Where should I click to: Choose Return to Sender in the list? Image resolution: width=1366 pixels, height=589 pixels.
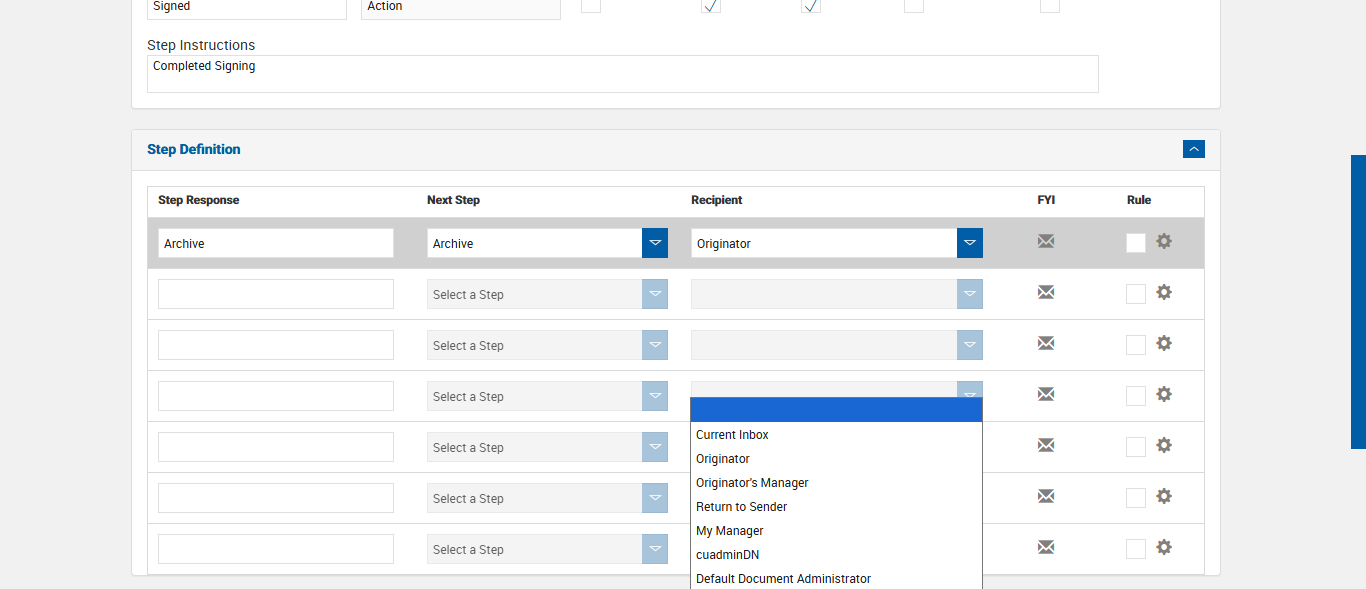pos(741,507)
